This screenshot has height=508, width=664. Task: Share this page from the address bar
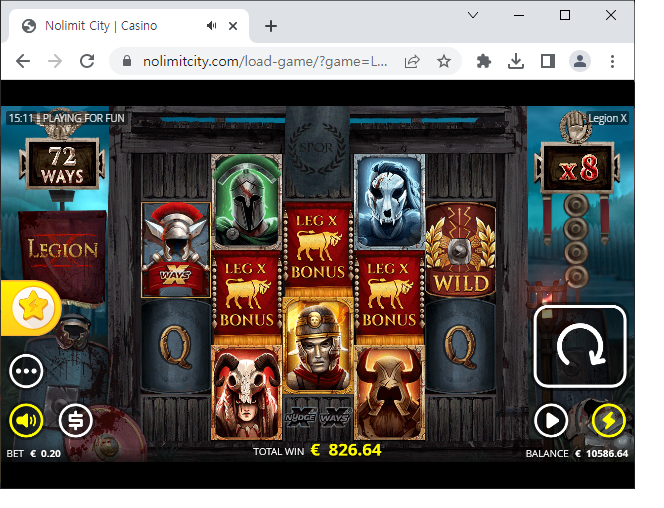tap(412, 61)
